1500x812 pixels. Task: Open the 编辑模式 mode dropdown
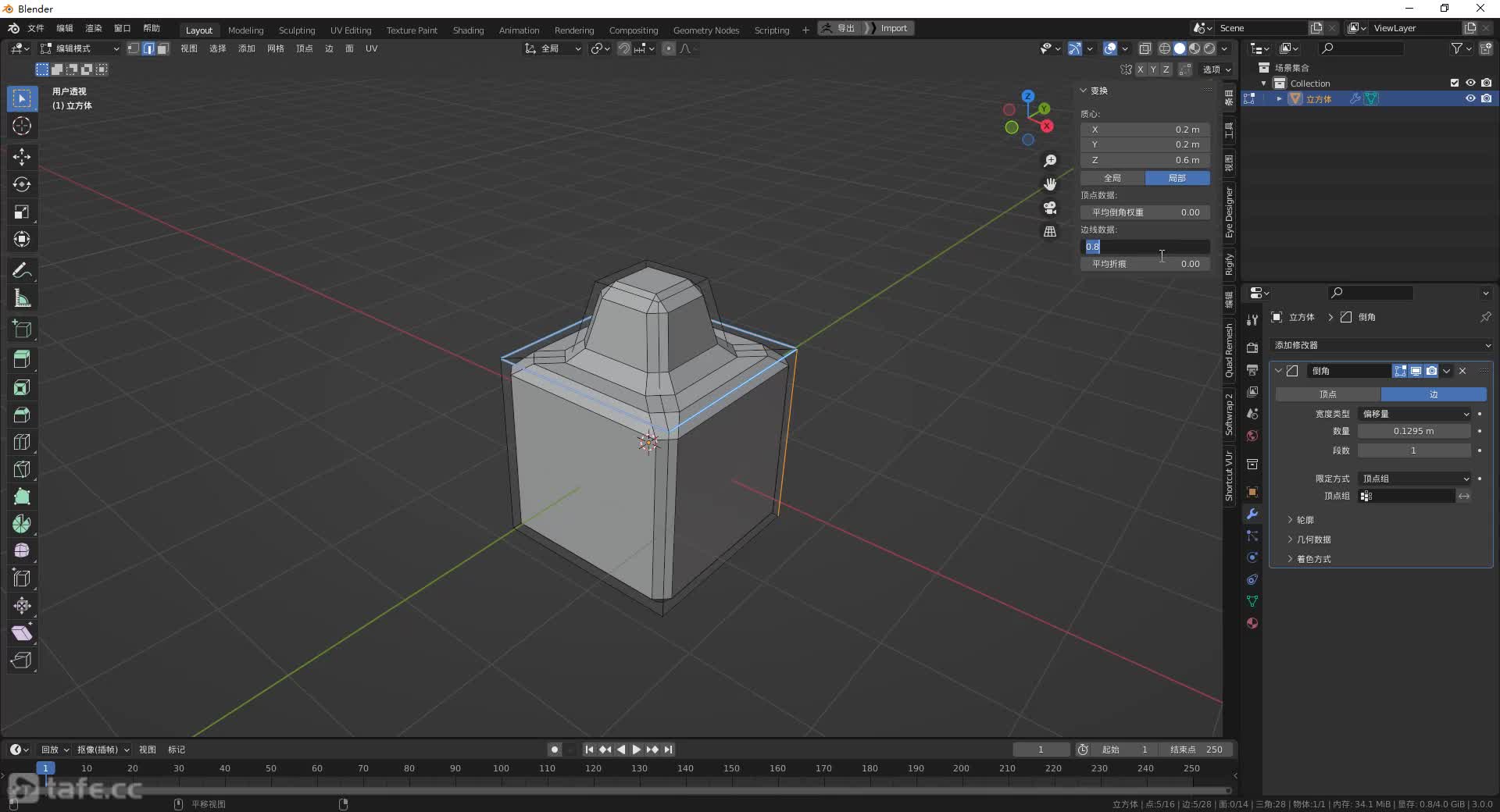(80, 48)
